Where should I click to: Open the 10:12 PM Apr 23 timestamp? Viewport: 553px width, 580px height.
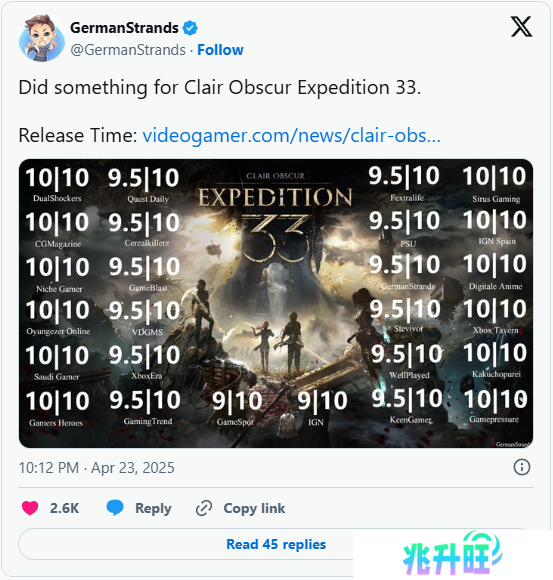[97, 468]
